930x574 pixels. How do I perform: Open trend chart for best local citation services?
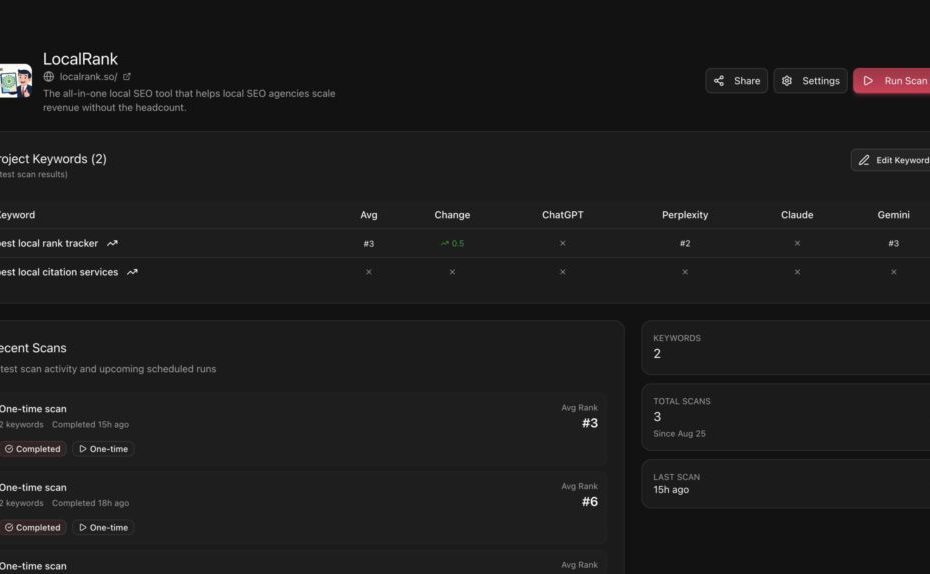(x=132, y=272)
